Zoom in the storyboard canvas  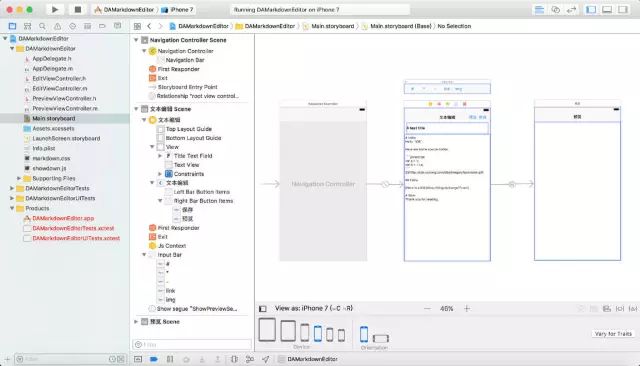click(x=467, y=308)
